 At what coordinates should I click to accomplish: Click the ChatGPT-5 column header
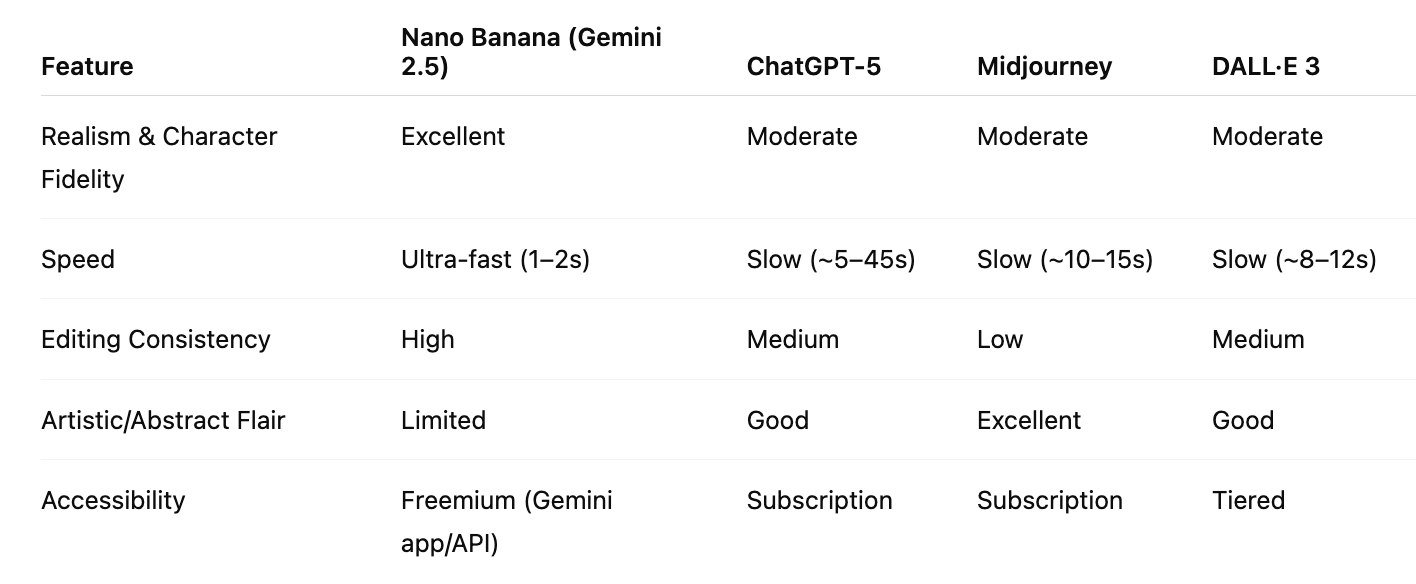(814, 67)
